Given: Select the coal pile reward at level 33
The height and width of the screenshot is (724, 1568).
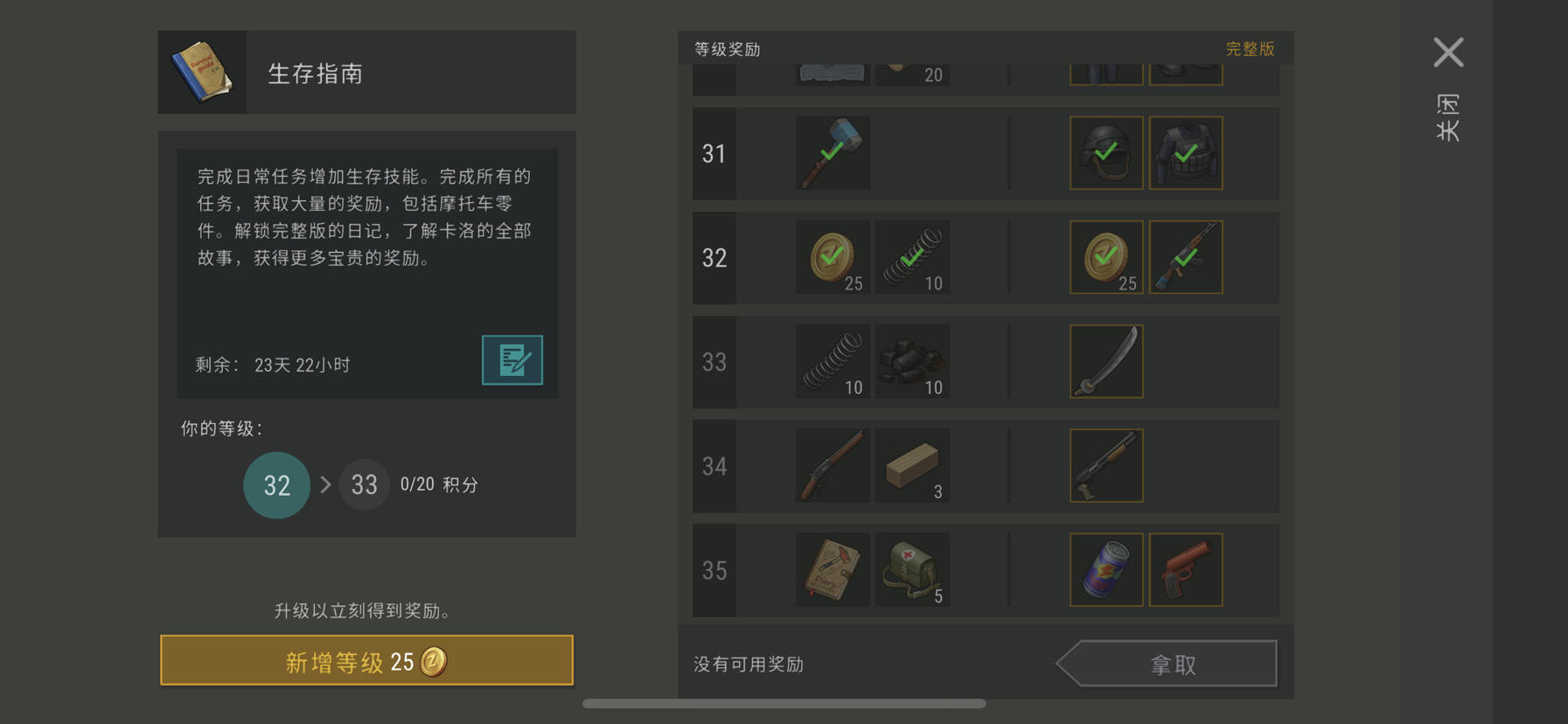Looking at the screenshot, I should click(912, 361).
